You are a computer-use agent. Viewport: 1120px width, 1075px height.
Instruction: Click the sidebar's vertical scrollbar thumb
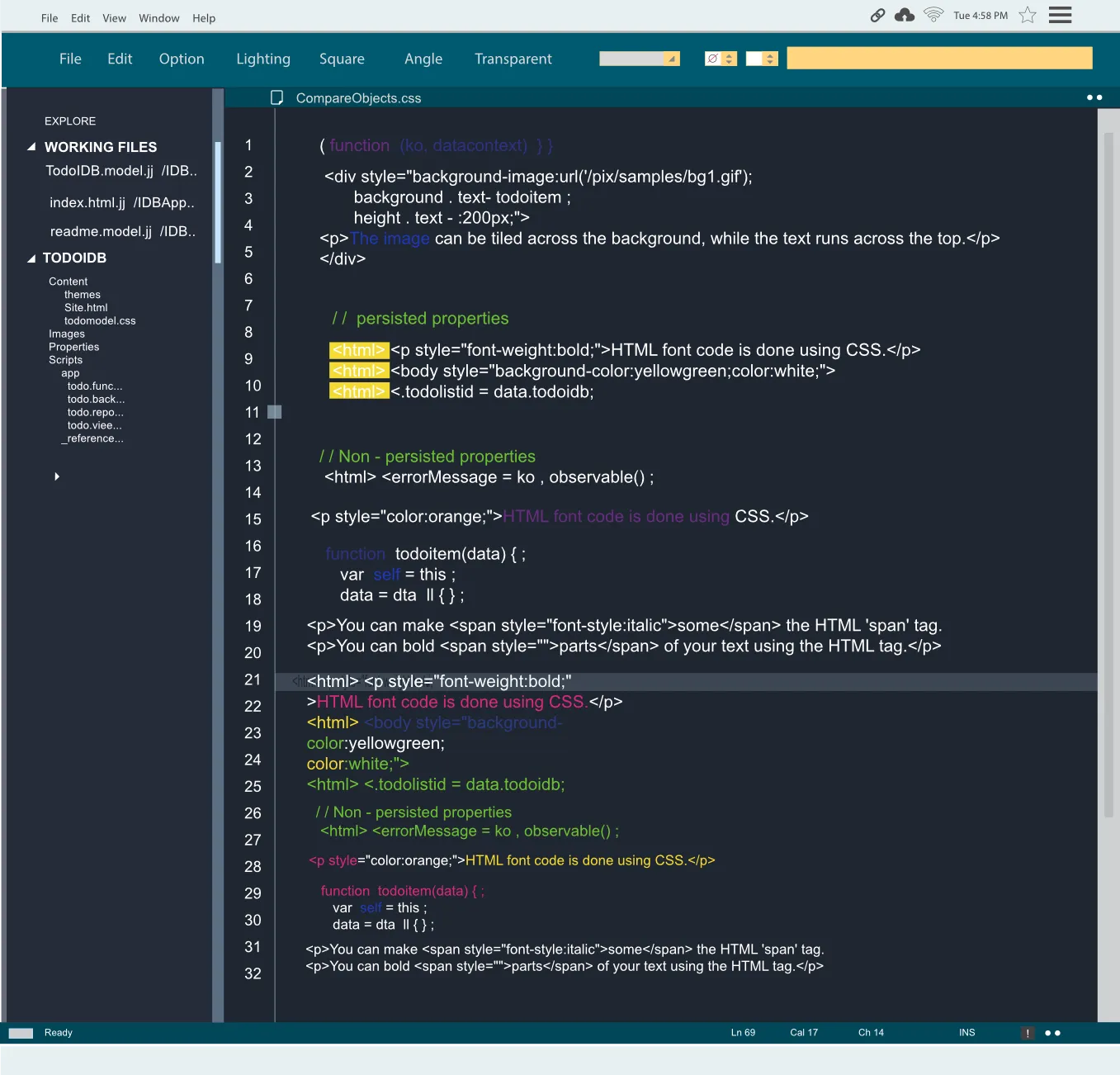(x=218, y=202)
